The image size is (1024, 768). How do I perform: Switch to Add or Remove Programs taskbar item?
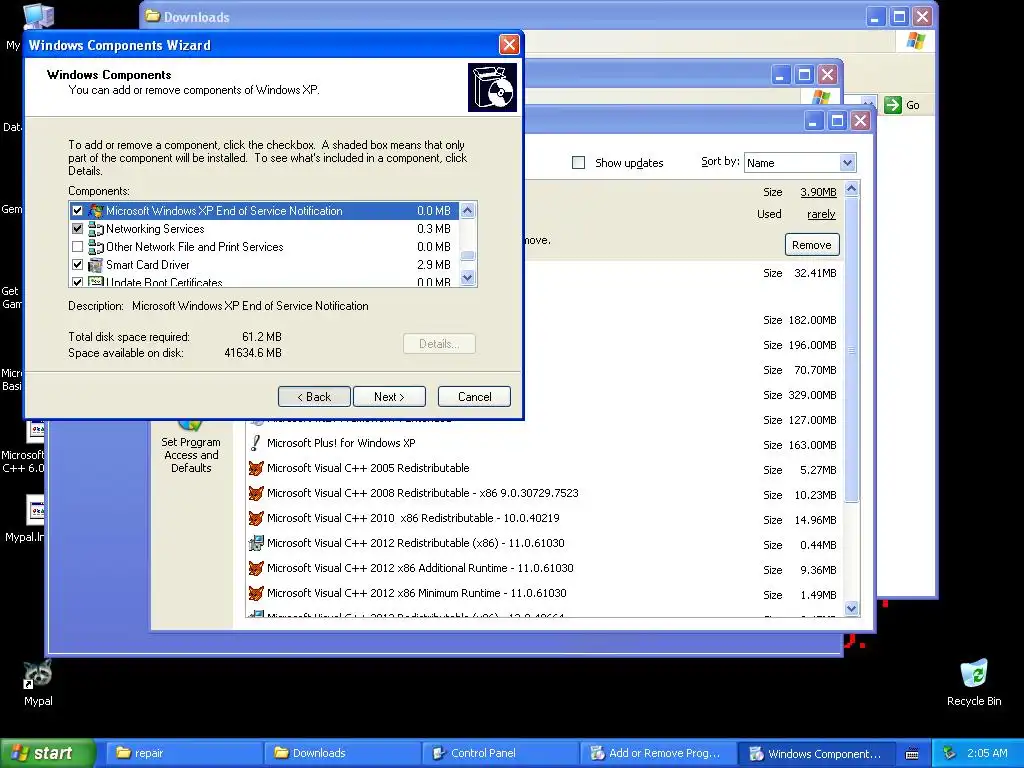click(x=658, y=754)
